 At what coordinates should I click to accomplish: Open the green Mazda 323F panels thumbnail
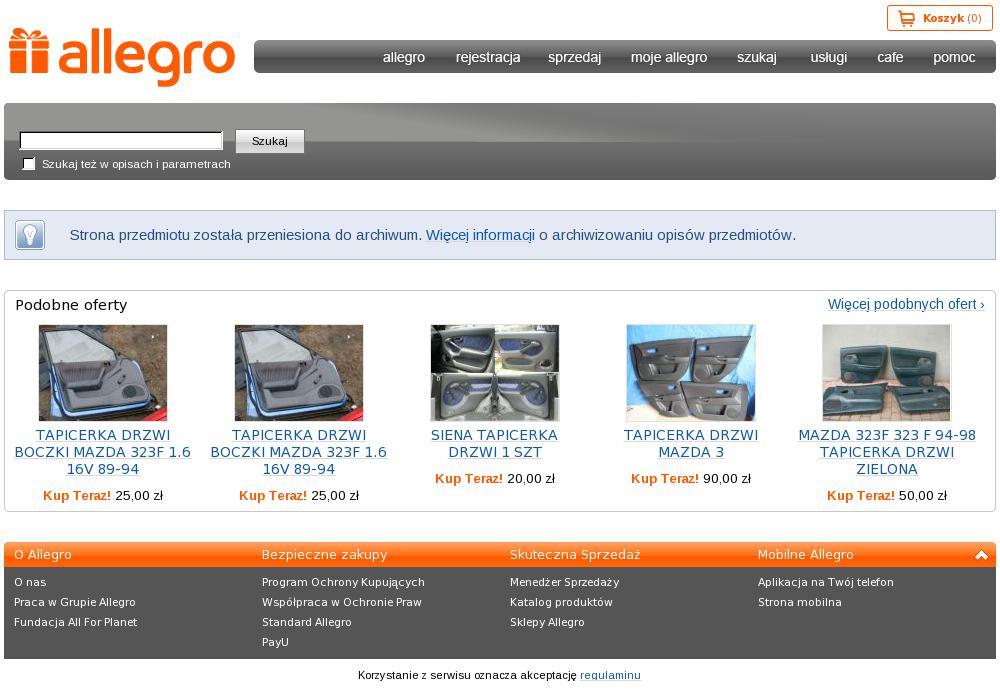886,373
